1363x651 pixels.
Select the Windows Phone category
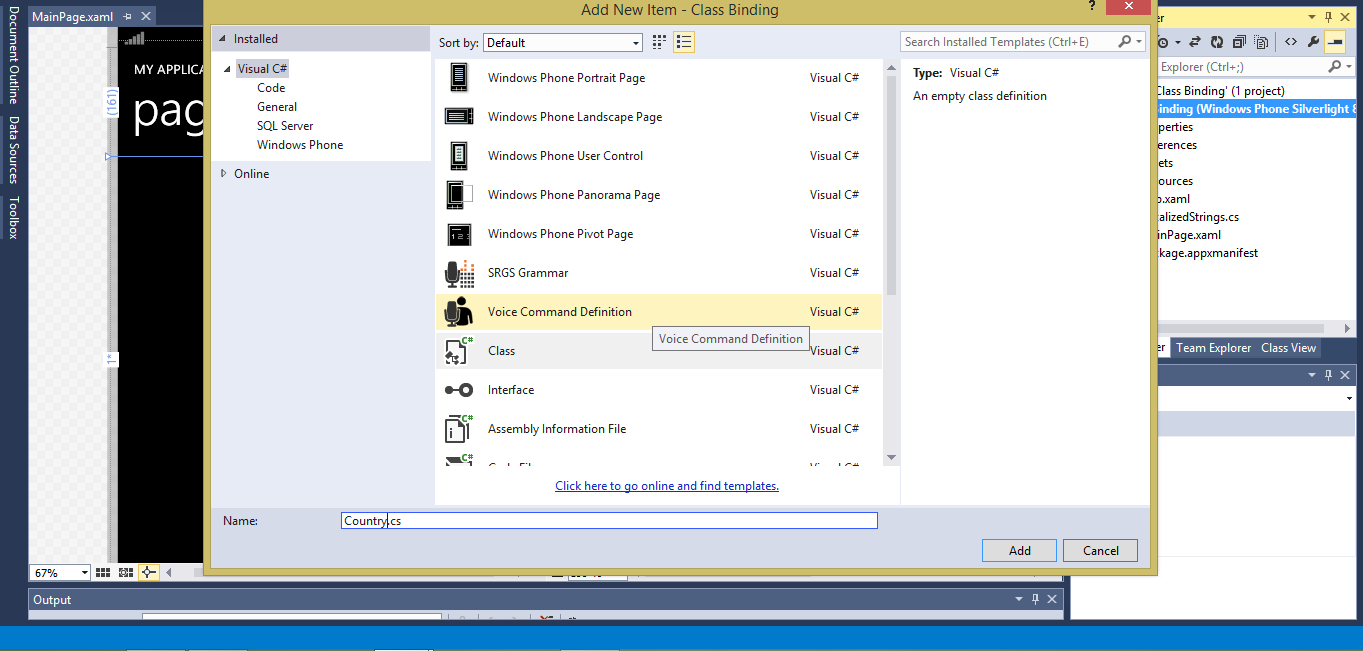(300, 145)
